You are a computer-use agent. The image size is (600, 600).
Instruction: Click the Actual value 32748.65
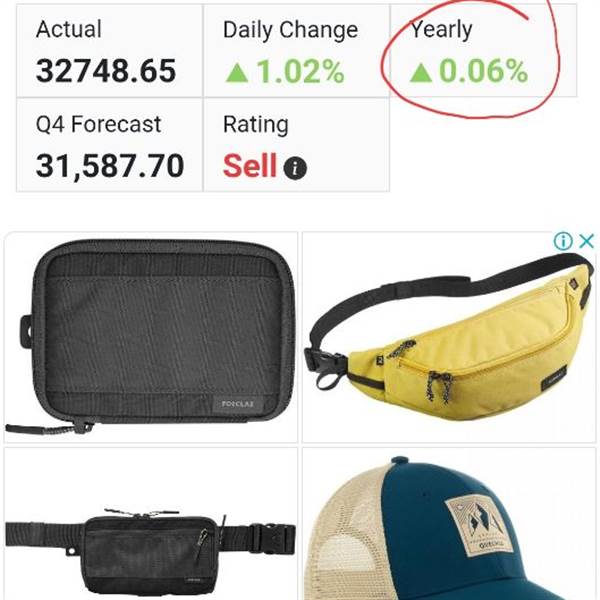click(x=106, y=71)
